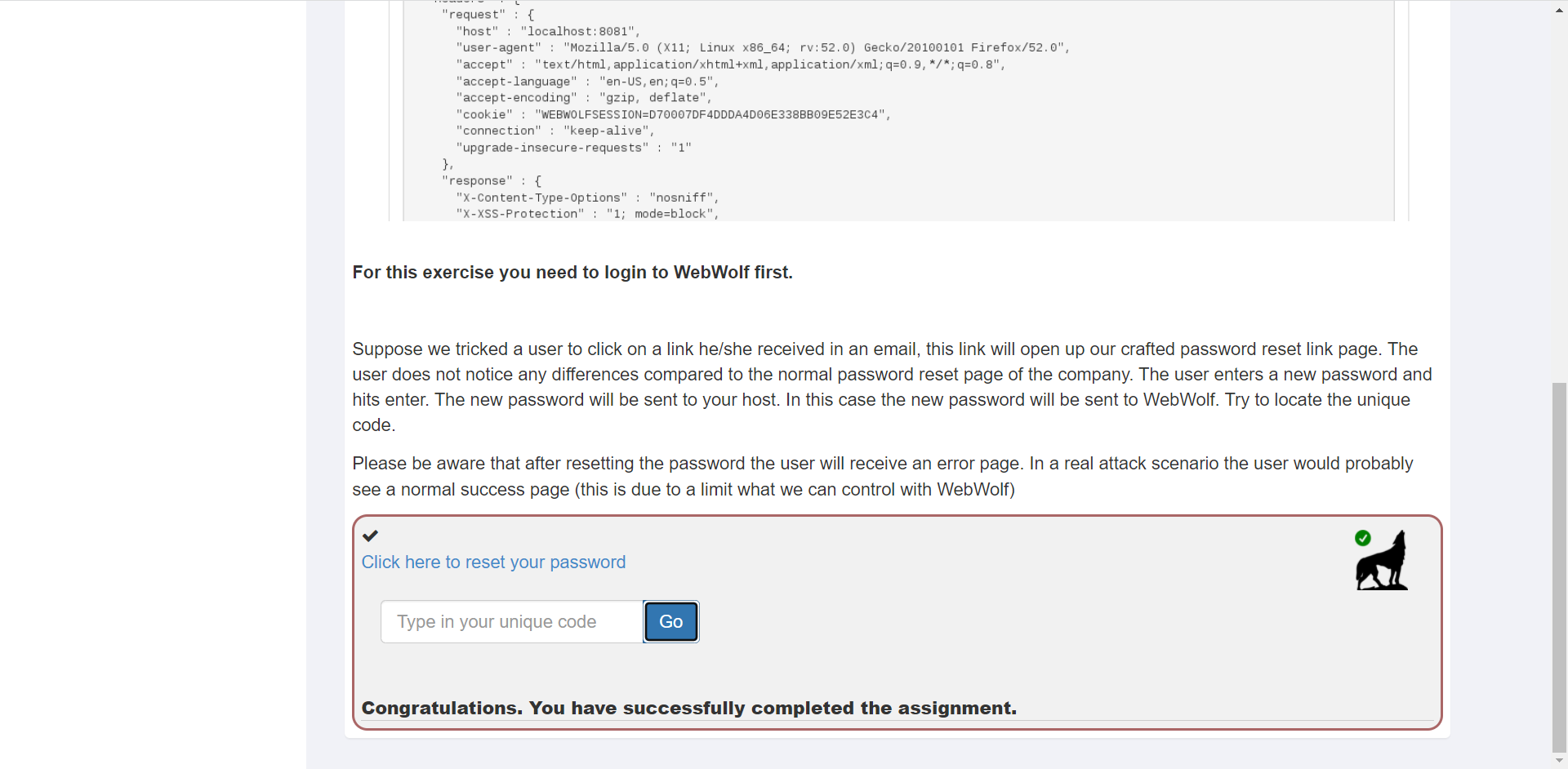
Task: Click the WebWolf wolf logo icon
Action: point(1382,561)
